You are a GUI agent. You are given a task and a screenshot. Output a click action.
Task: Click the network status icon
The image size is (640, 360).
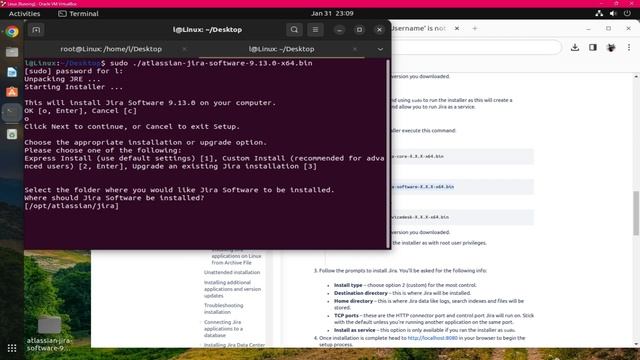(599, 13)
